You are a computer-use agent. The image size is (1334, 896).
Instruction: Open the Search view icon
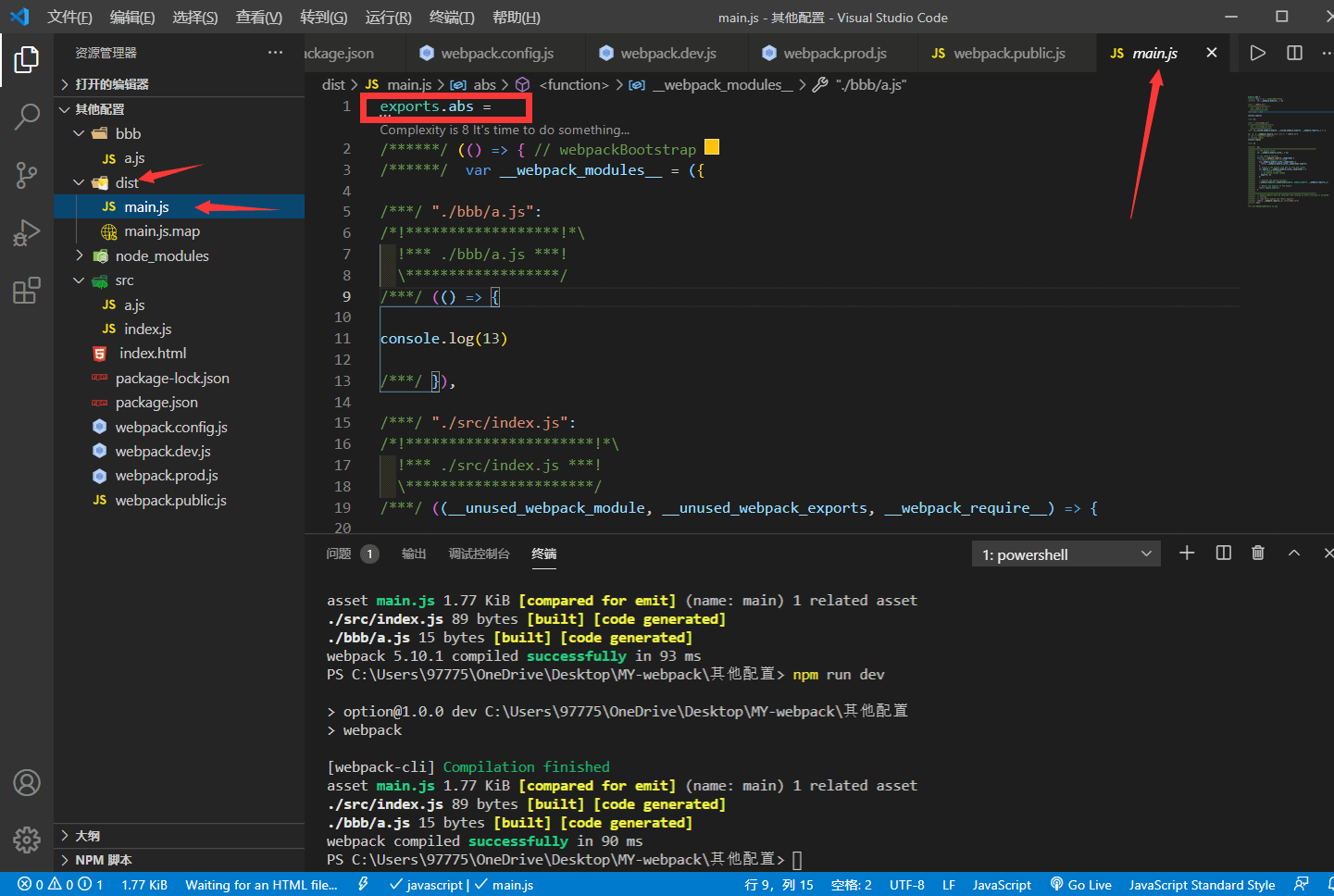(27, 117)
